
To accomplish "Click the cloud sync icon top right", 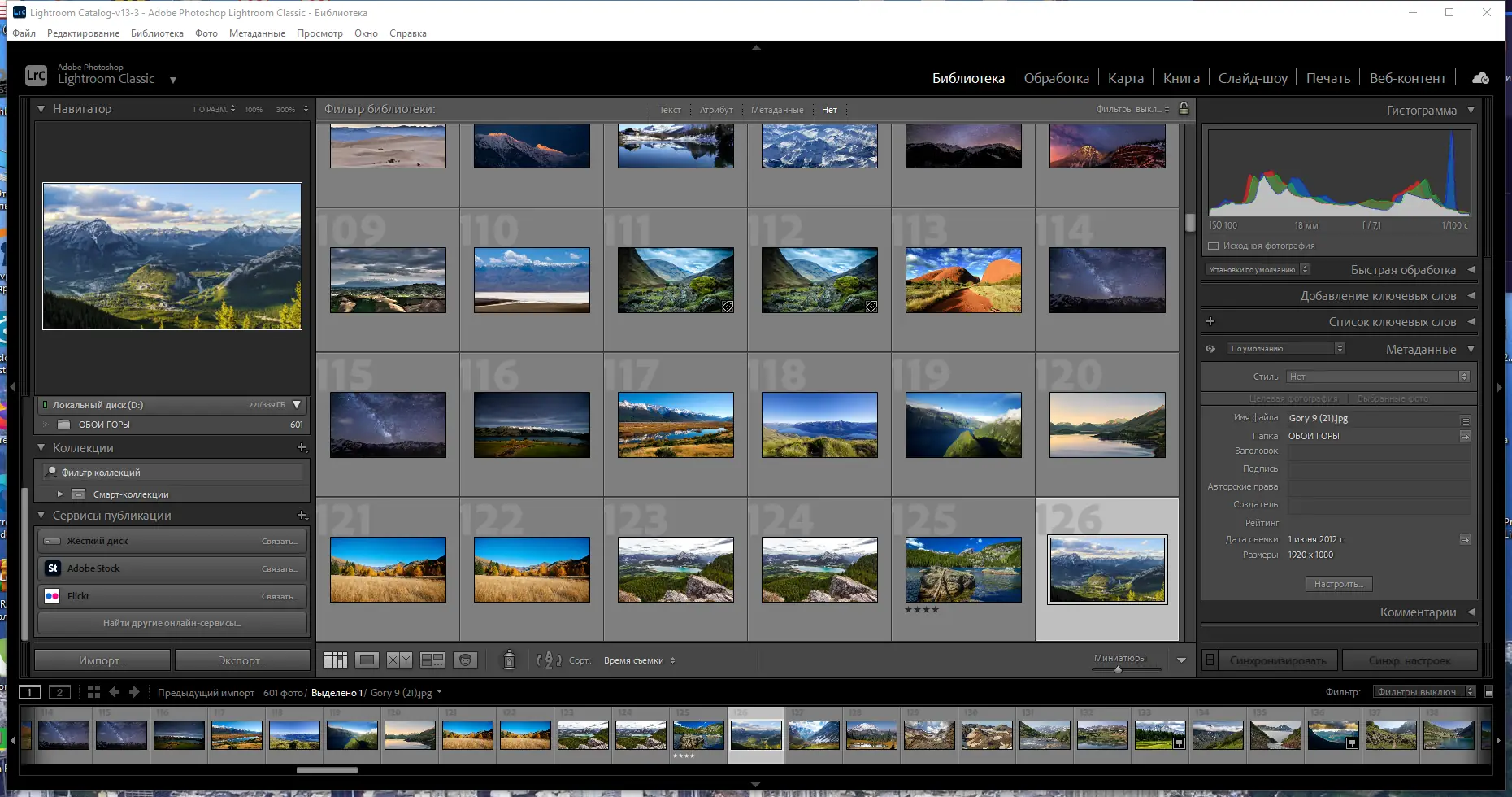I will pos(1481,77).
